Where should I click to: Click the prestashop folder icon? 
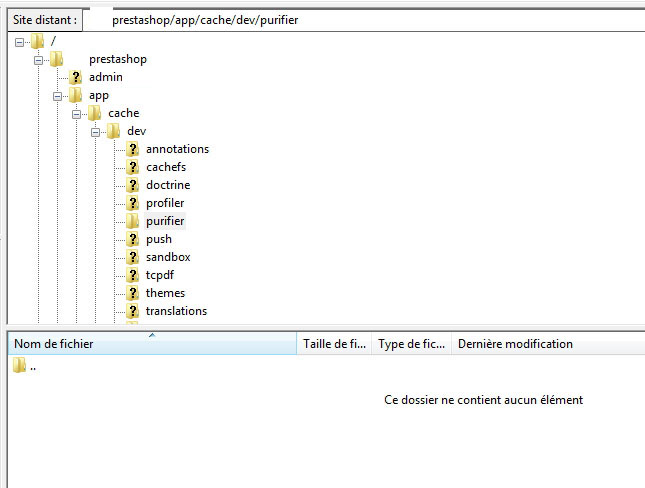(x=56, y=59)
